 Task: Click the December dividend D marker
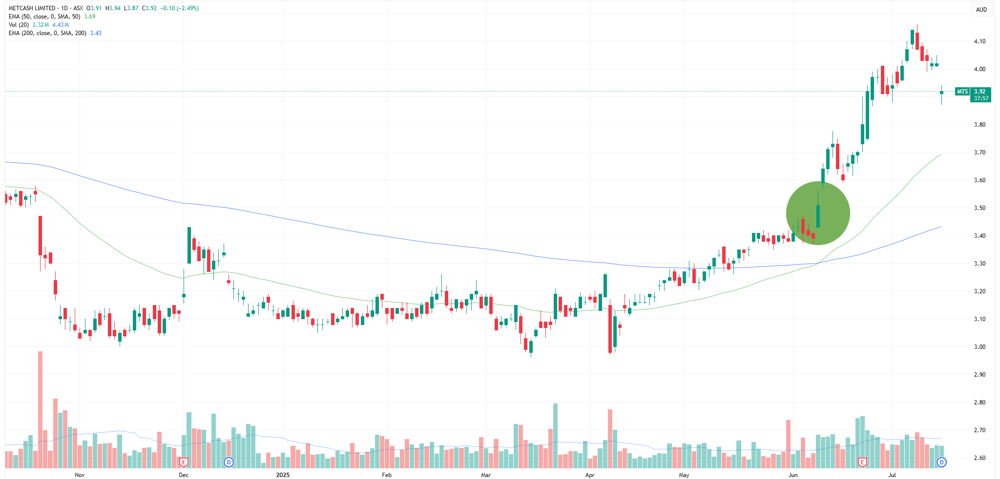(228, 461)
